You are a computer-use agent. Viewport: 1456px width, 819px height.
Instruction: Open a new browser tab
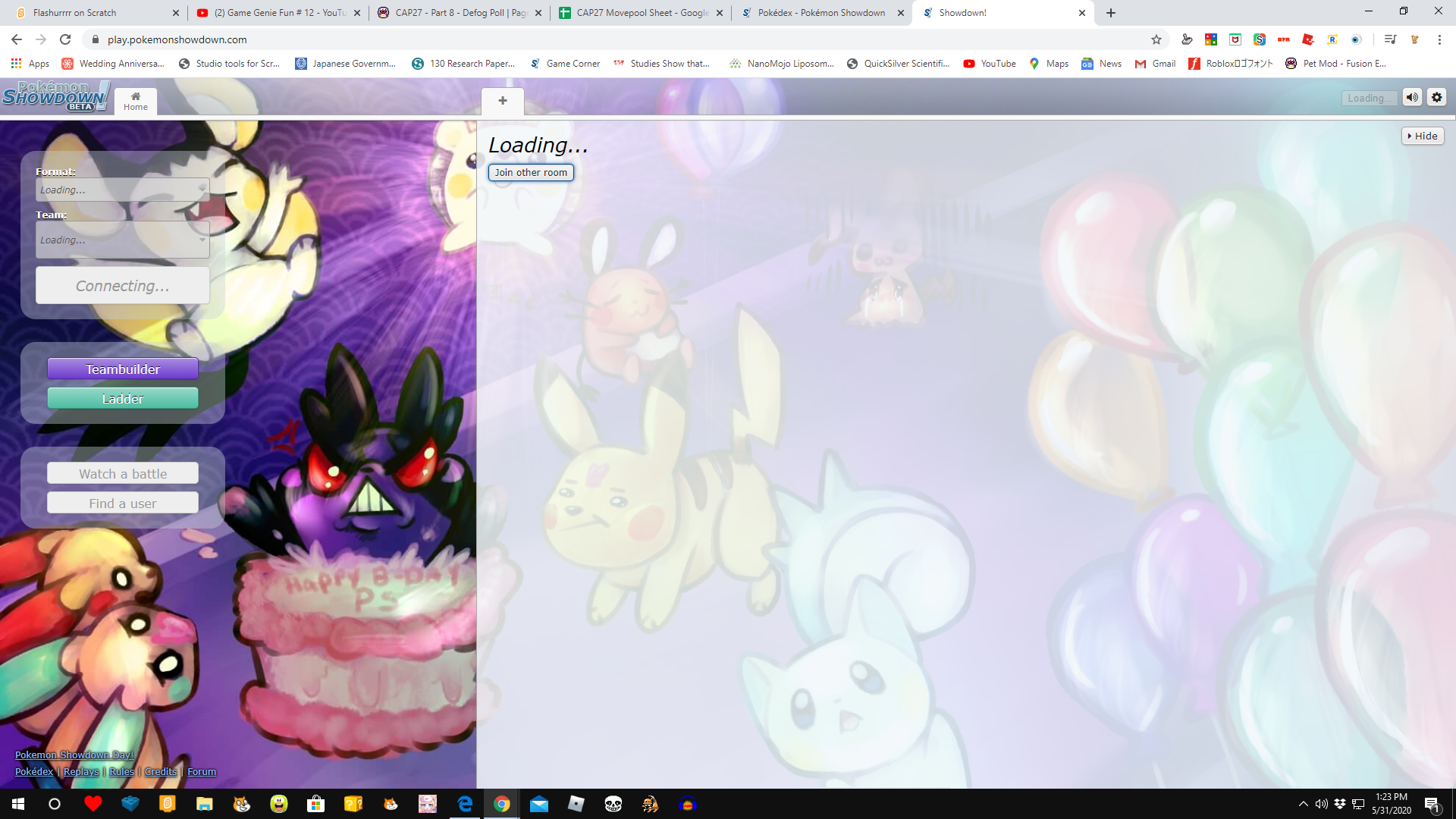1111,13
